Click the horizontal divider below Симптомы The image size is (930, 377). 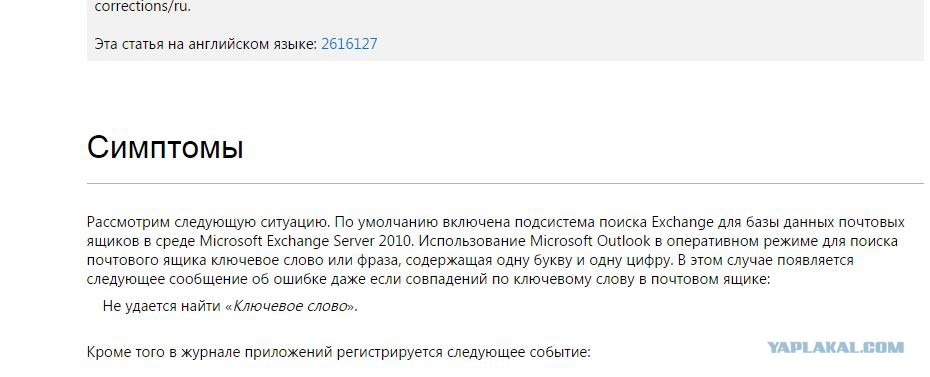(x=505, y=184)
